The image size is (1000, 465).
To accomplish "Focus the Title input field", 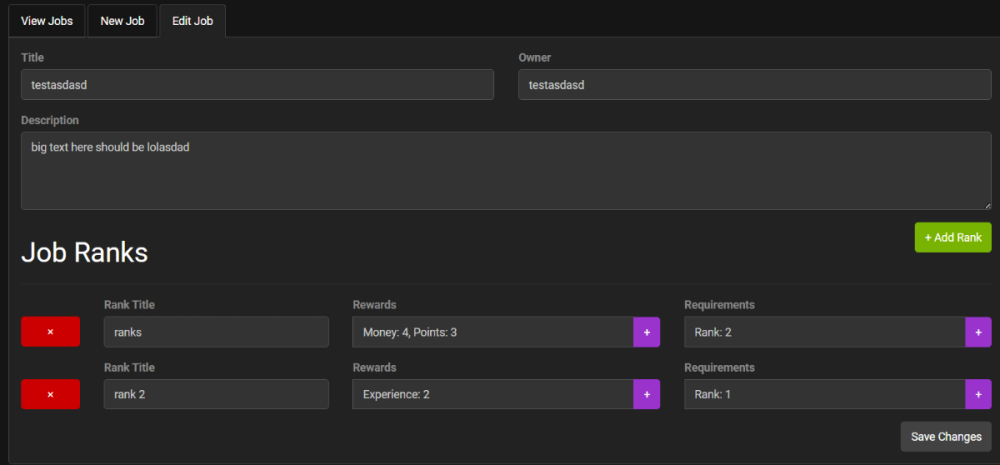I will pos(257,85).
